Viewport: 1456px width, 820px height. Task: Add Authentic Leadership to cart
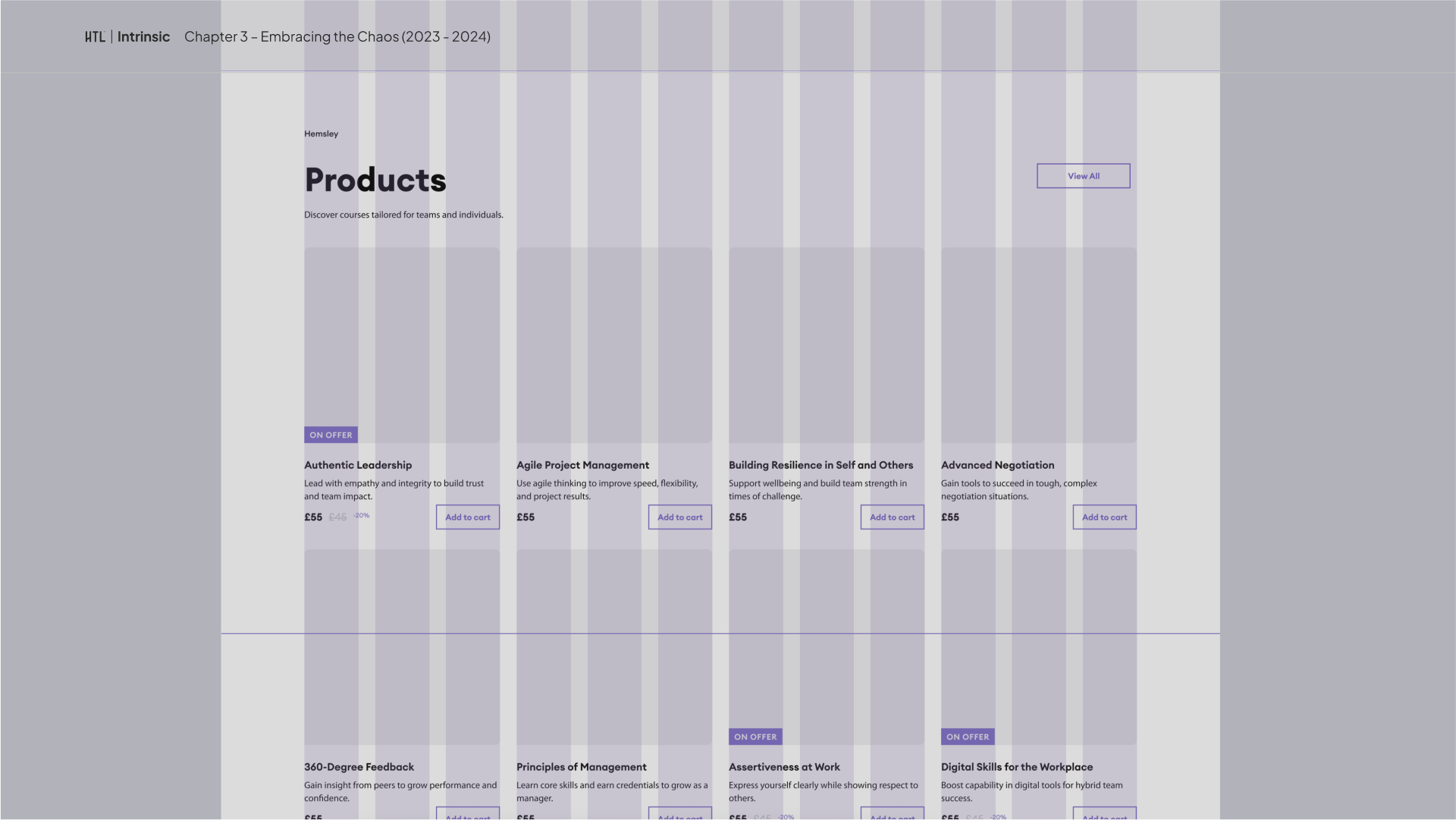point(467,517)
